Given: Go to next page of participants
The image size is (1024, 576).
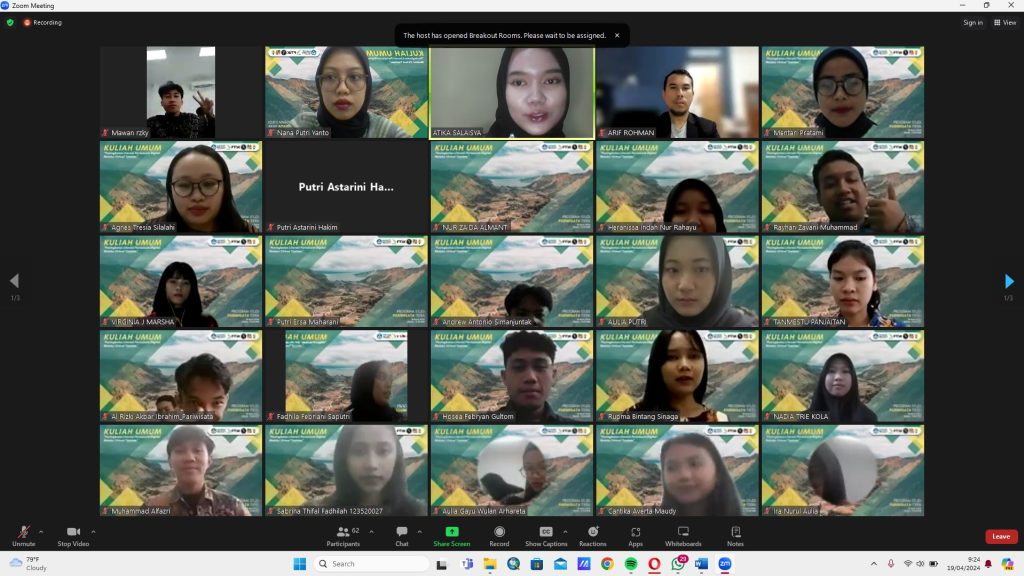Looking at the screenshot, I should [x=1009, y=282].
